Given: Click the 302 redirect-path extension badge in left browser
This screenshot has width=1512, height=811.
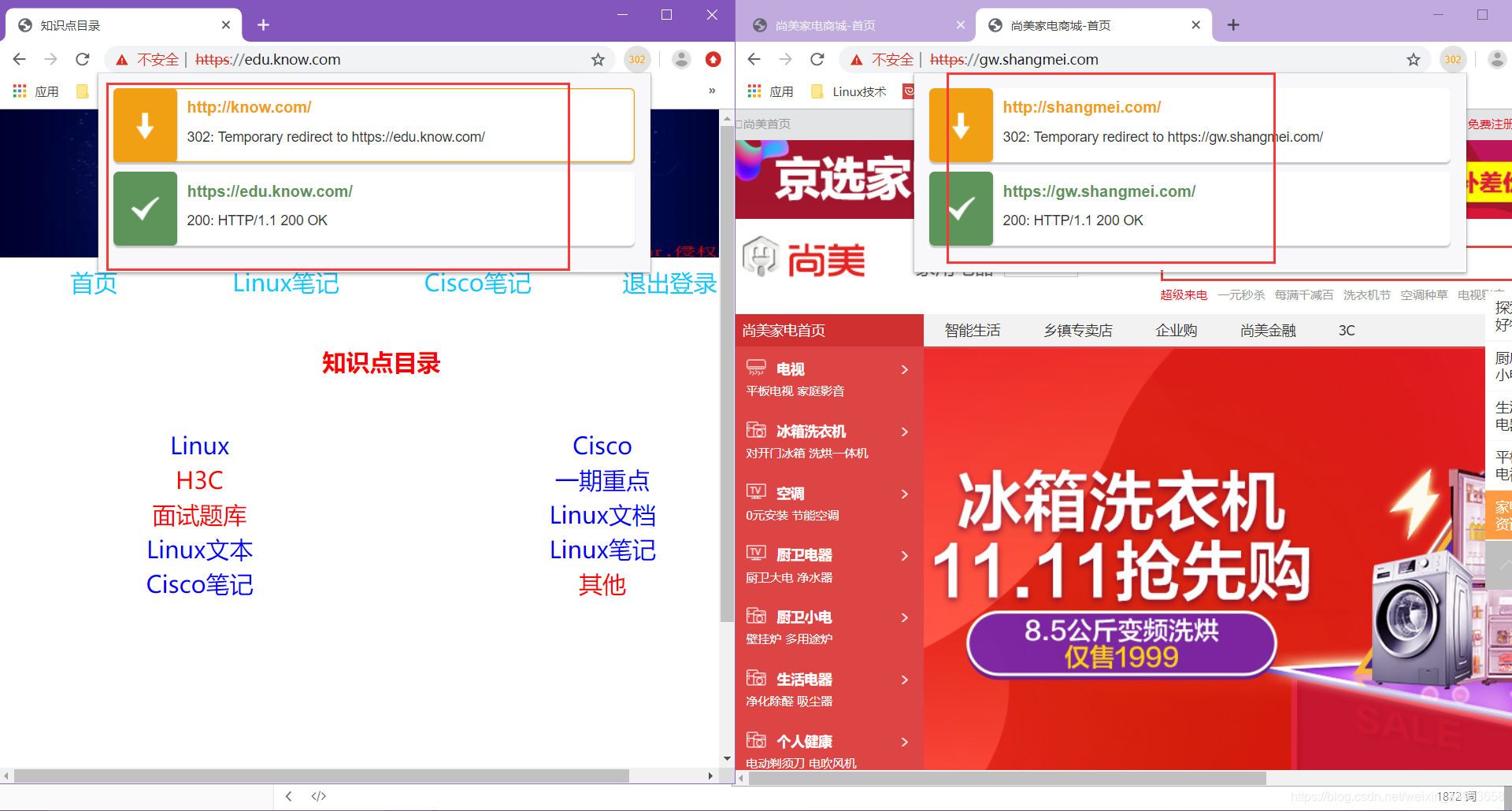Looking at the screenshot, I should pos(637,59).
